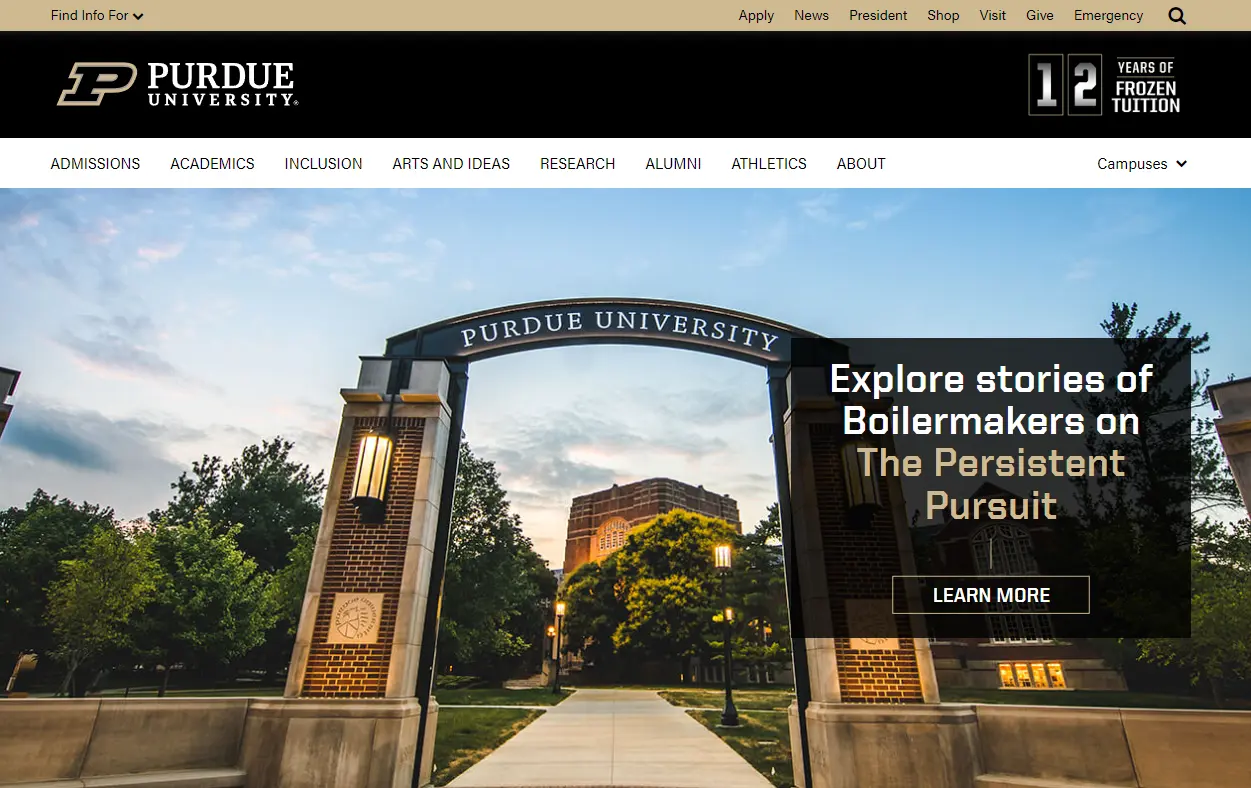Expand the Find Info For dropdown
The image size is (1251, 788).
click(97, 16)
